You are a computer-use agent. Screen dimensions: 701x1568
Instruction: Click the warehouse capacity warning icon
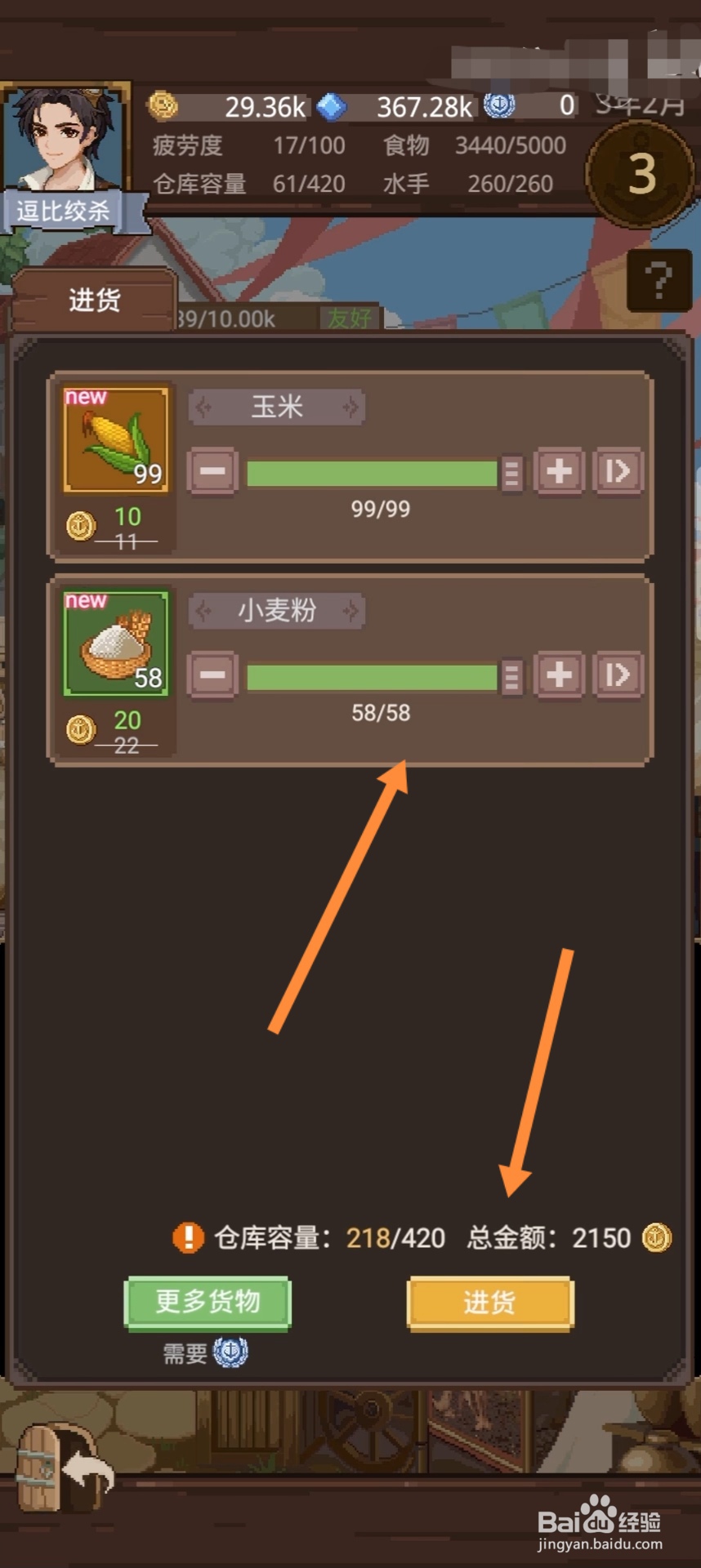tap(188, 1237)
